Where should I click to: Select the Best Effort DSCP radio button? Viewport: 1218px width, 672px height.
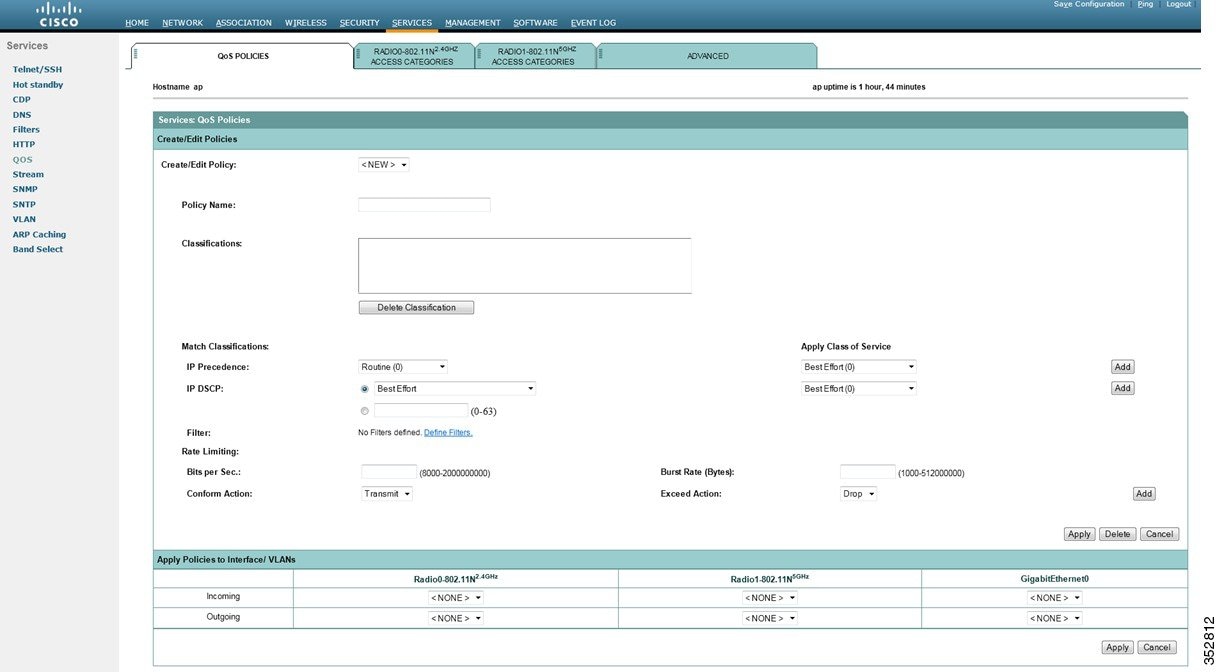(364, 389)
